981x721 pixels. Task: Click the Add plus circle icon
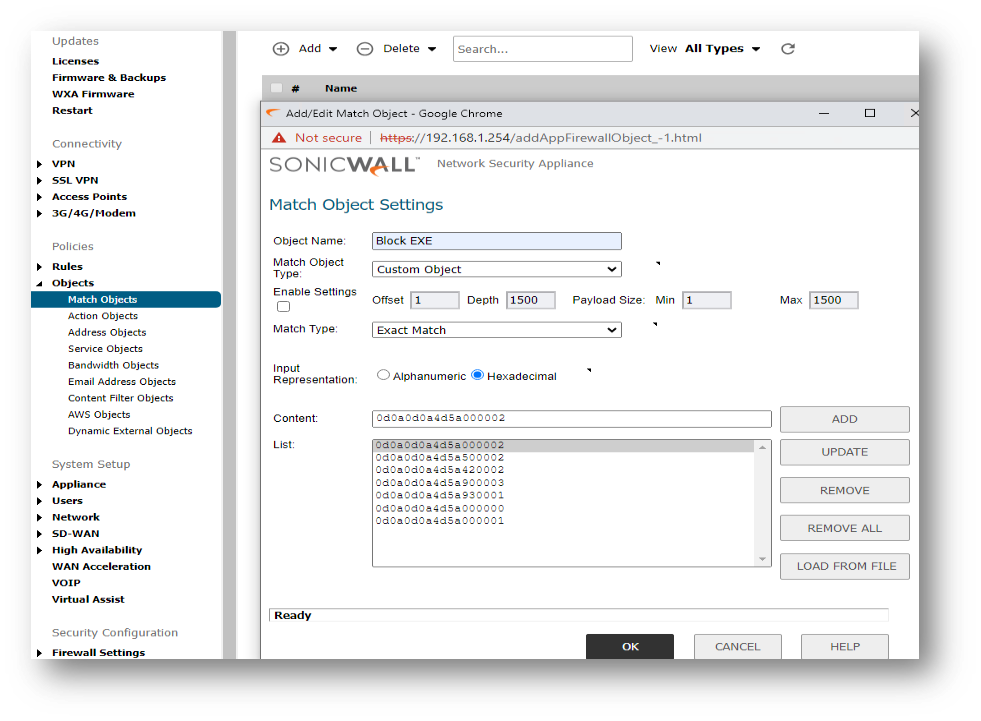pyautogui.click(x=281, y=49)
